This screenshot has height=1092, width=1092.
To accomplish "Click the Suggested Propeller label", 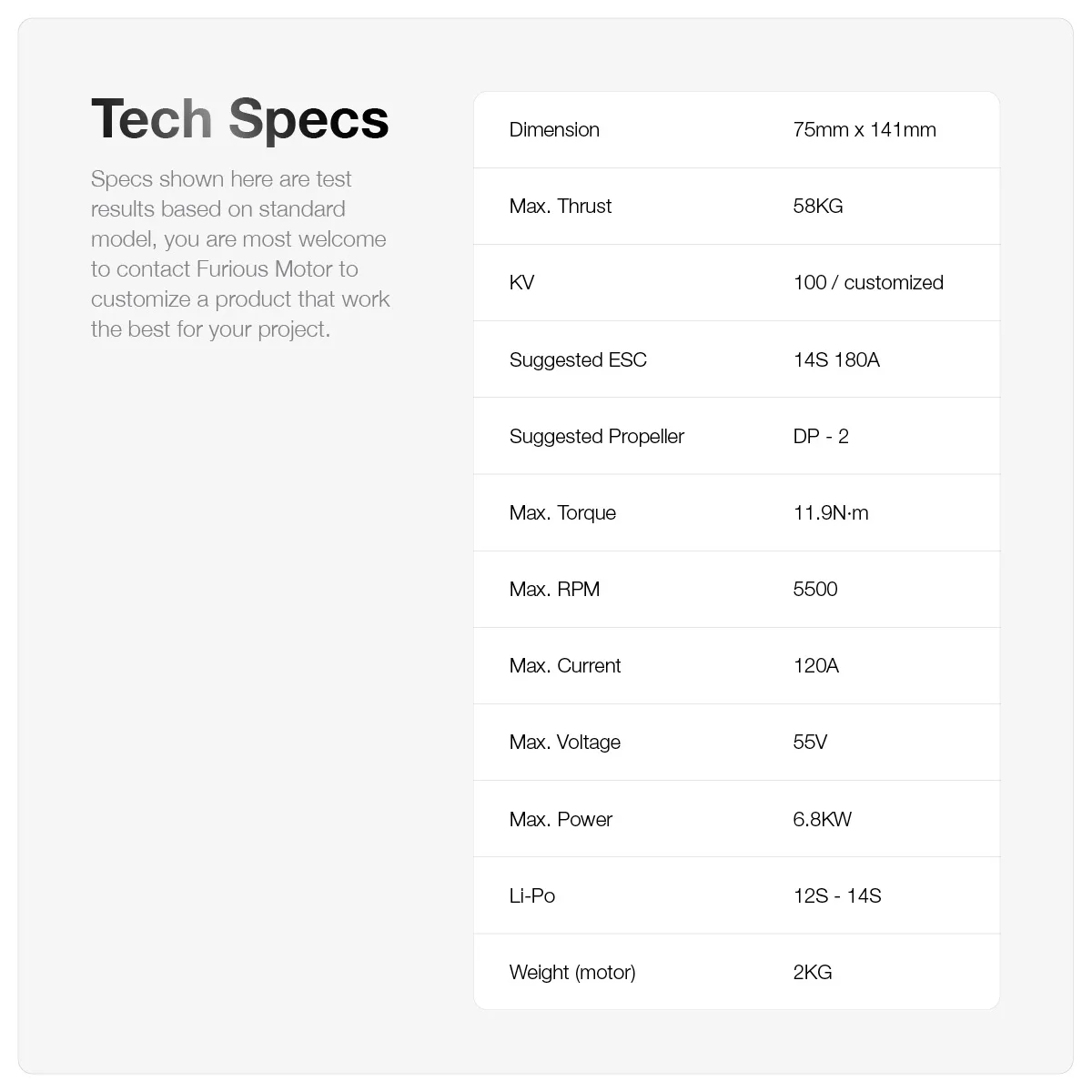I will coord(596,436).
